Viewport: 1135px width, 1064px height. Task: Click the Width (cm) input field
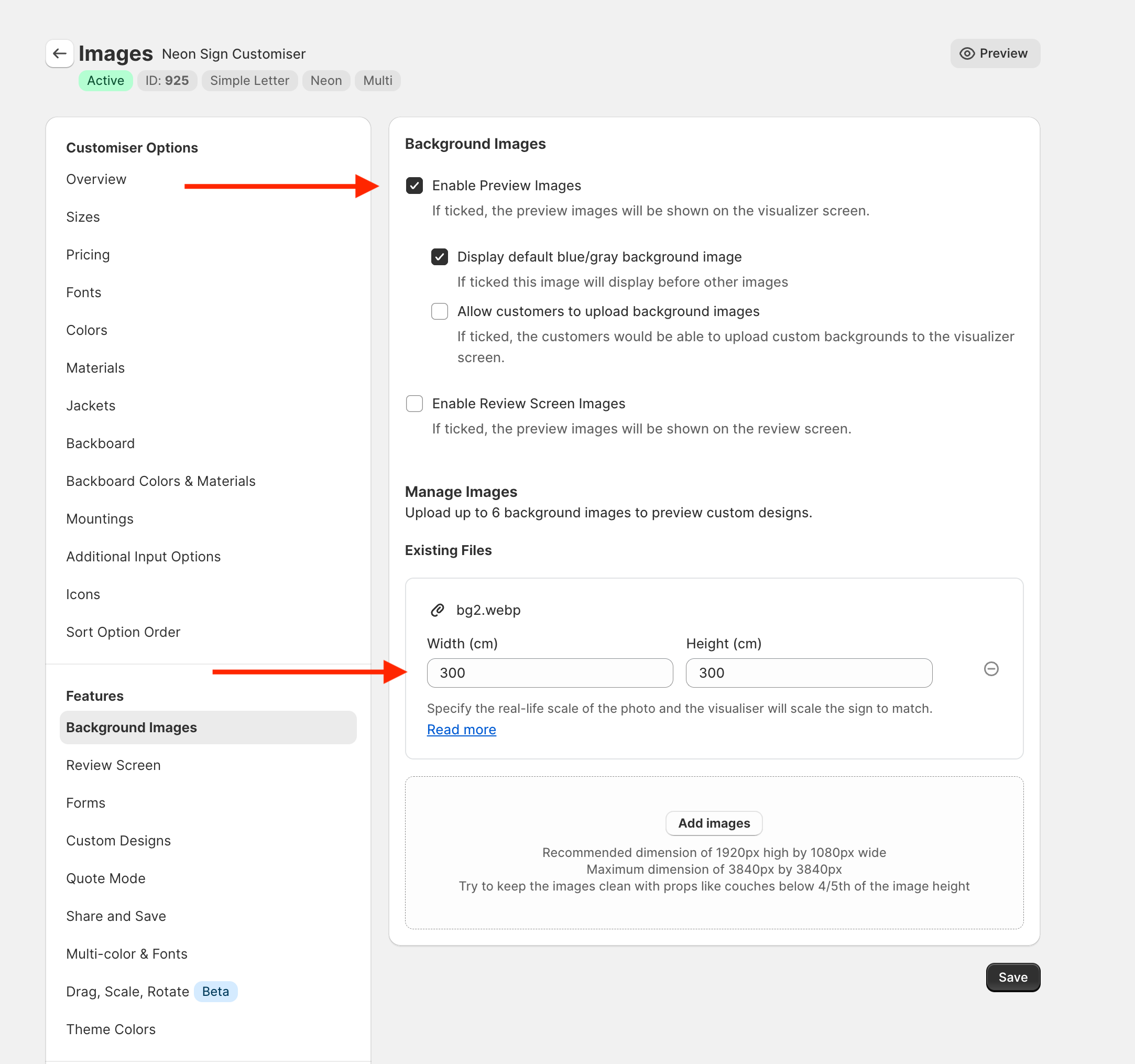click(549, 673)
